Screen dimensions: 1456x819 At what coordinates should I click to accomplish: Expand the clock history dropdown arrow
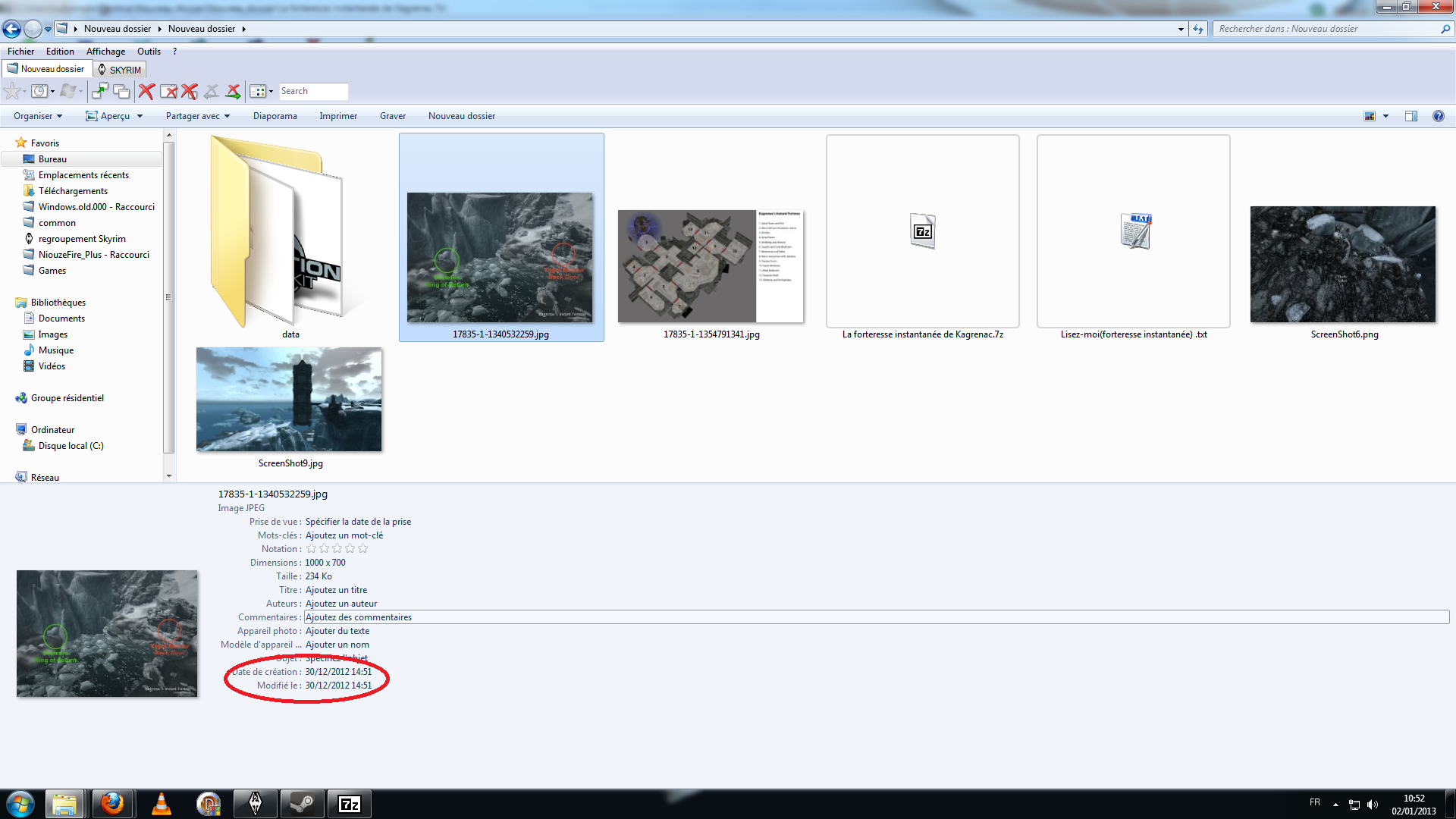point(52,92)
